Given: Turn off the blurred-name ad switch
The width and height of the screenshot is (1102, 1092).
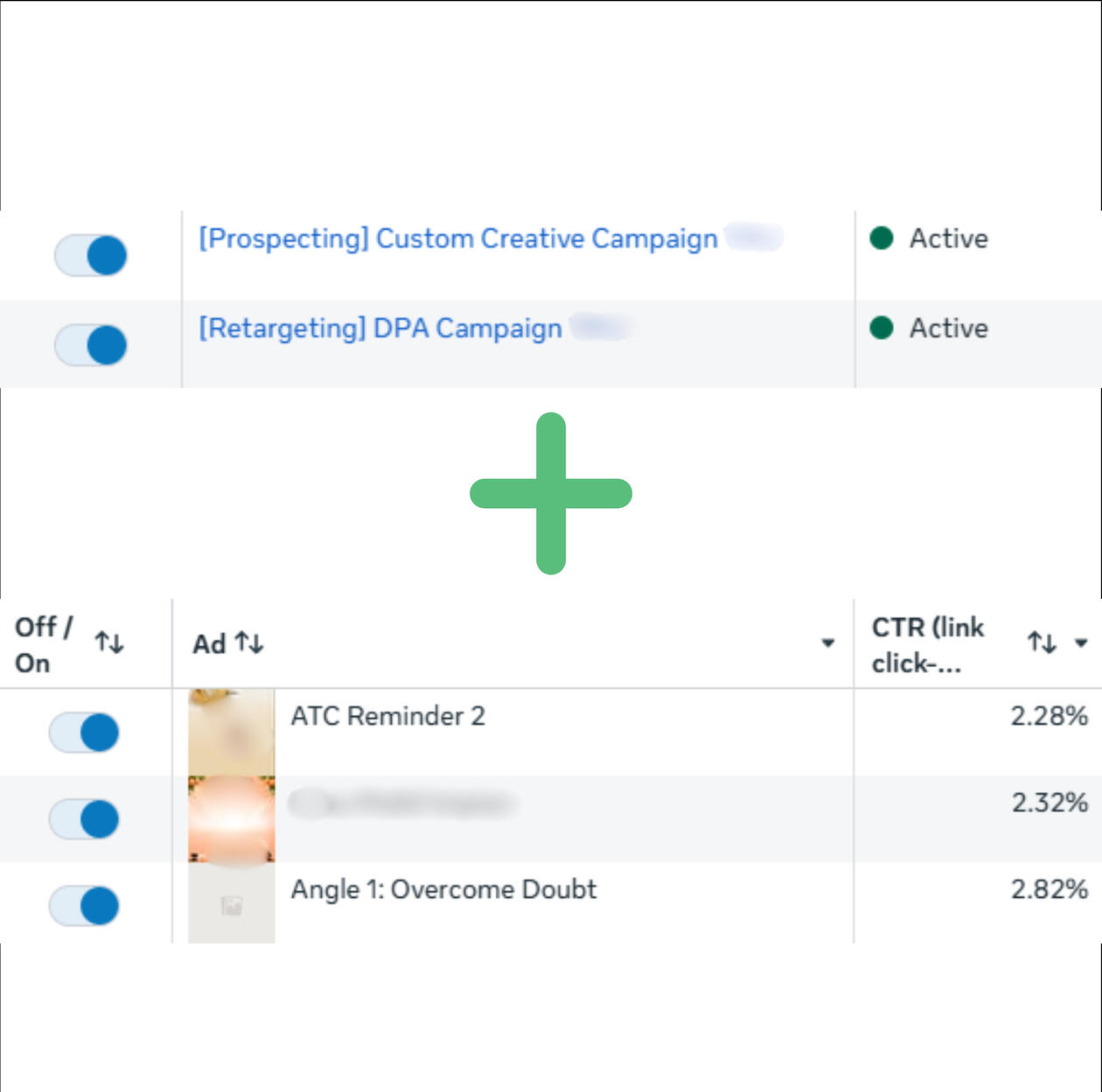Looking at the screenshot, I should pyautogui.click(x=84, y=819).
